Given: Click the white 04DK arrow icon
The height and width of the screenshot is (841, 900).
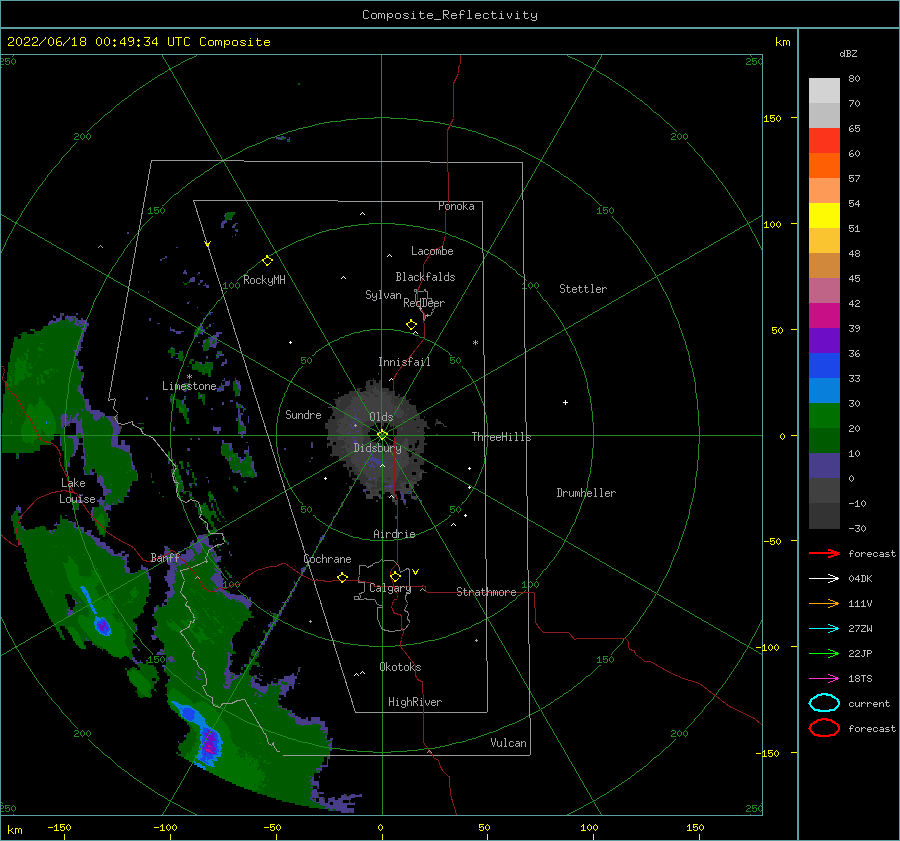Looking at the screenshot, I should point(824,579).
